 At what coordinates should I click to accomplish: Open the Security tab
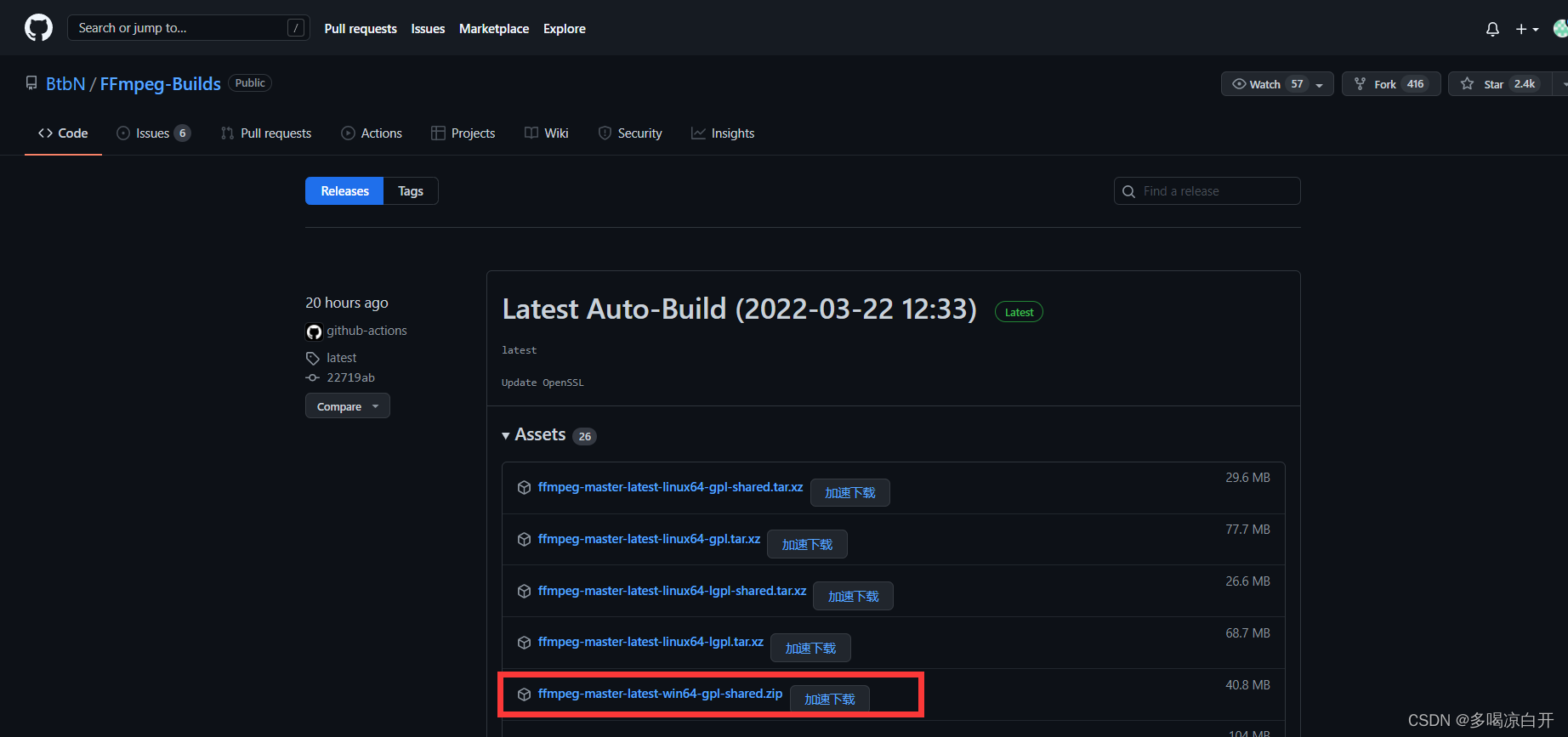click(630, 133)
